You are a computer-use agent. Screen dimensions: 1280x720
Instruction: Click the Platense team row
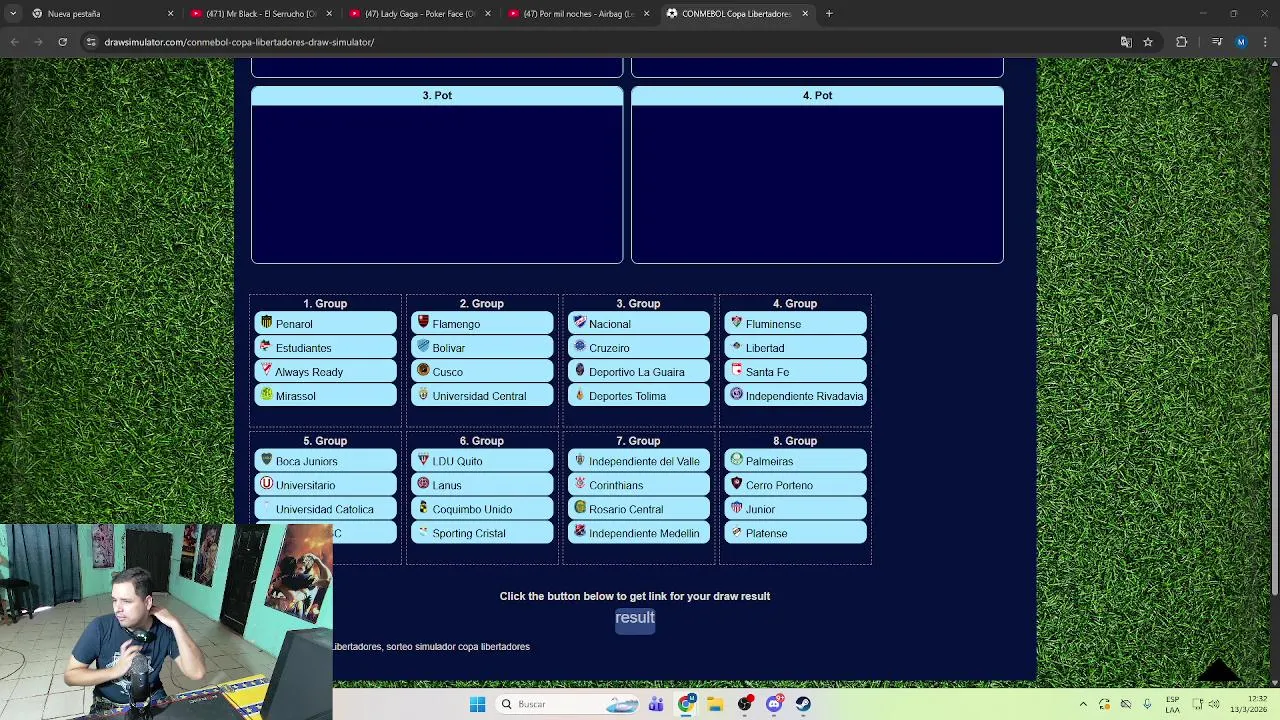[796, 533]
